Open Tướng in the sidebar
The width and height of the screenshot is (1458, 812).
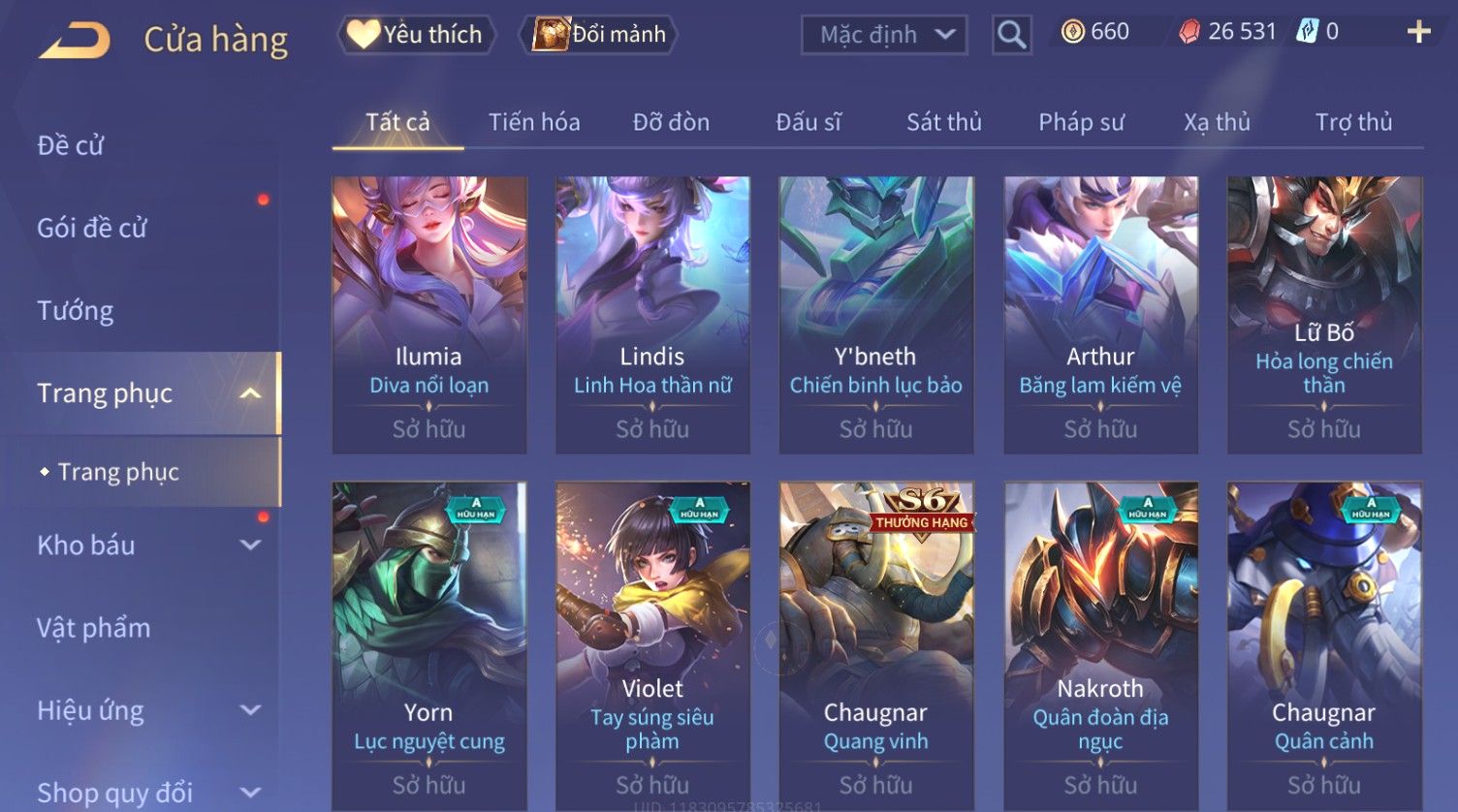(x=76, y=311)
